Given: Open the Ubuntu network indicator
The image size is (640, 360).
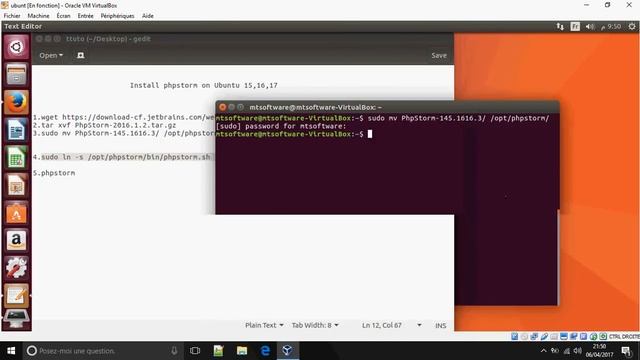Looking at the screenshot, I should tap(560, 27).
